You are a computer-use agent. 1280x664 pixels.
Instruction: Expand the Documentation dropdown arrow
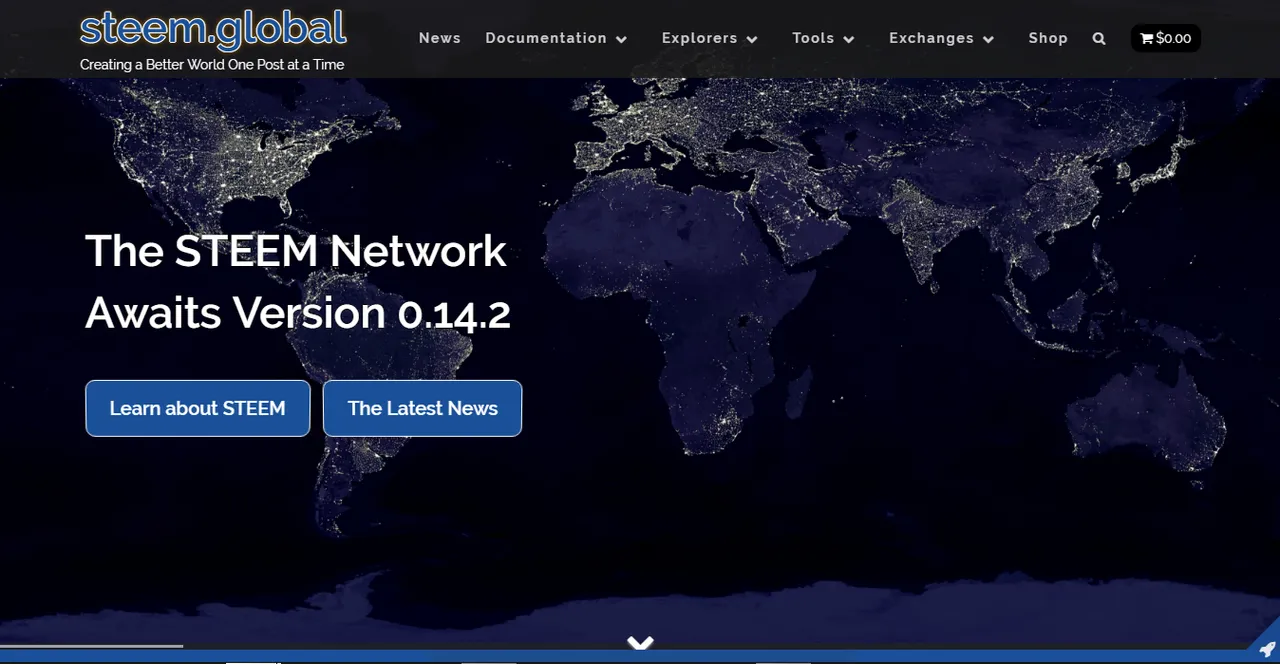coord(621,40)
